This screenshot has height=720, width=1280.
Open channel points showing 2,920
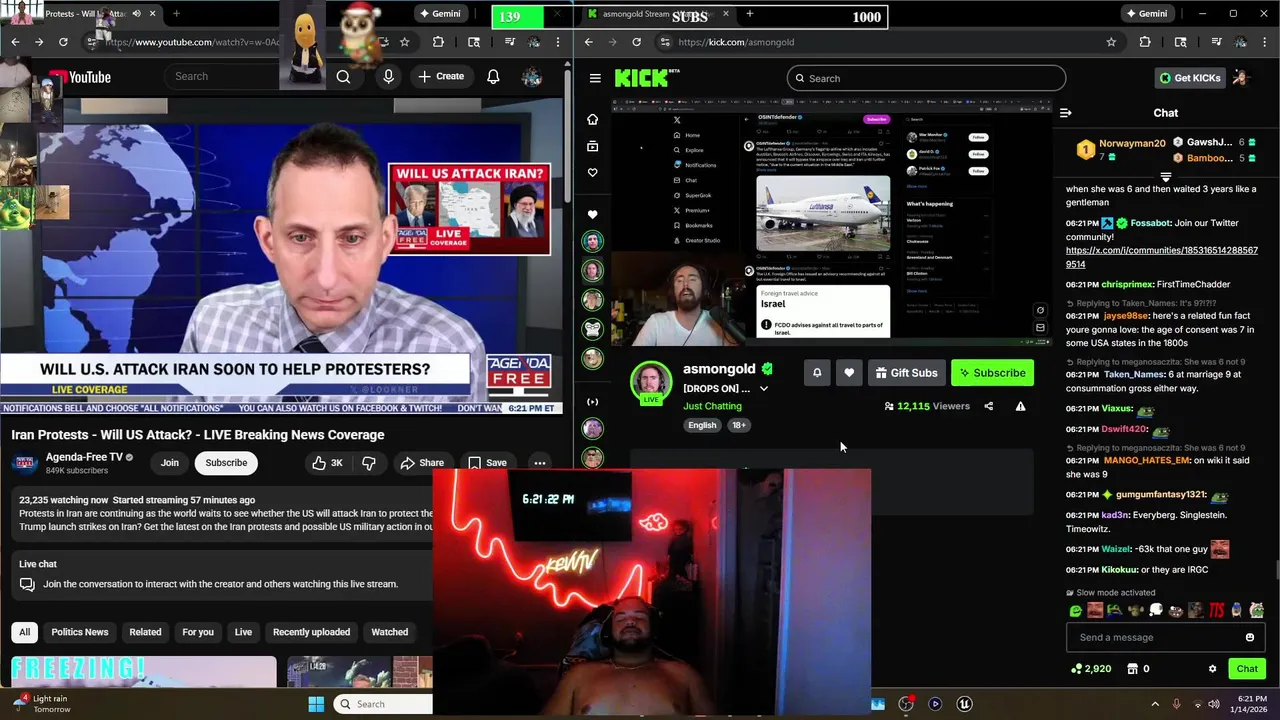point(1091,669)
